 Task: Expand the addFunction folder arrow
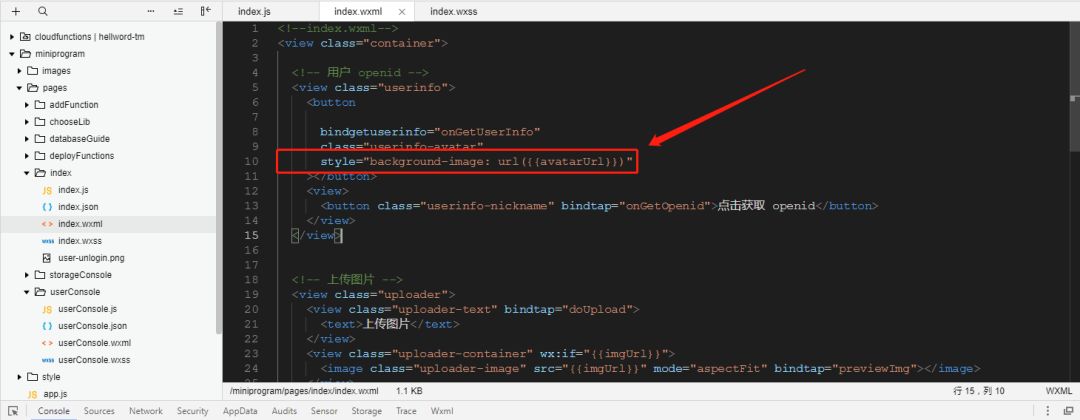(x=27, y=105)
